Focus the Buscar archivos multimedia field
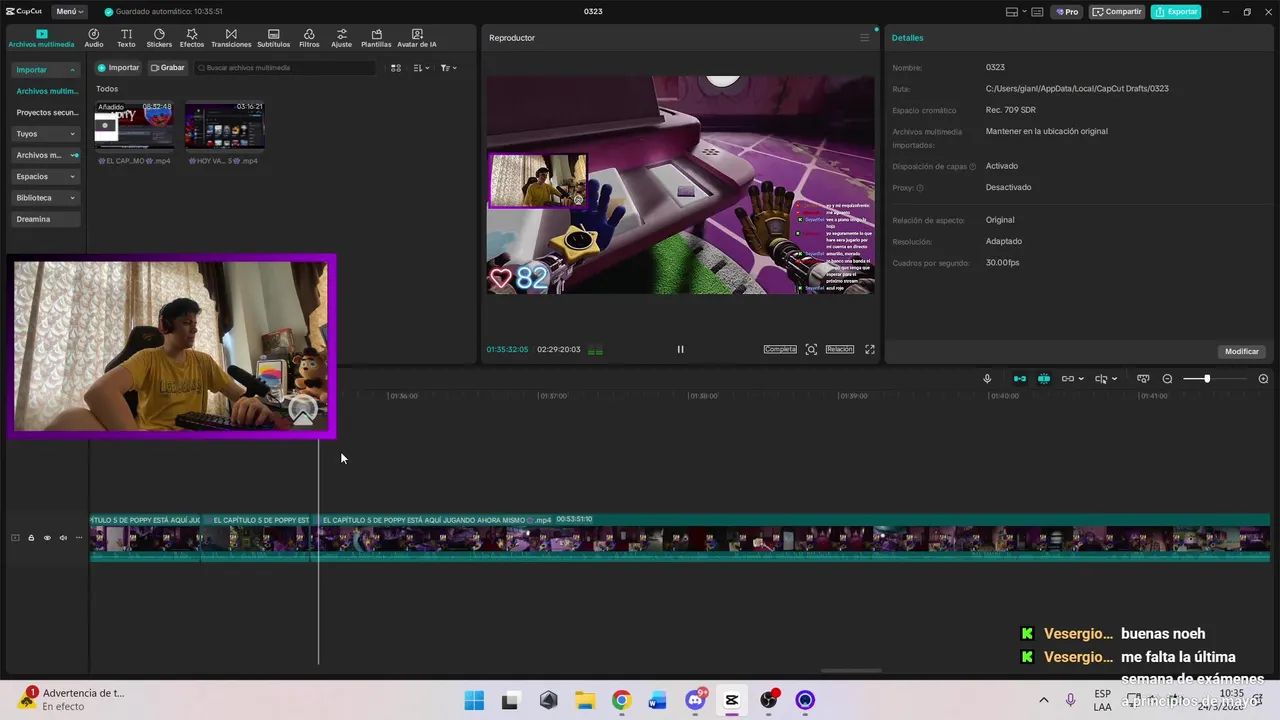1280x720 pixels. [285, 68]
